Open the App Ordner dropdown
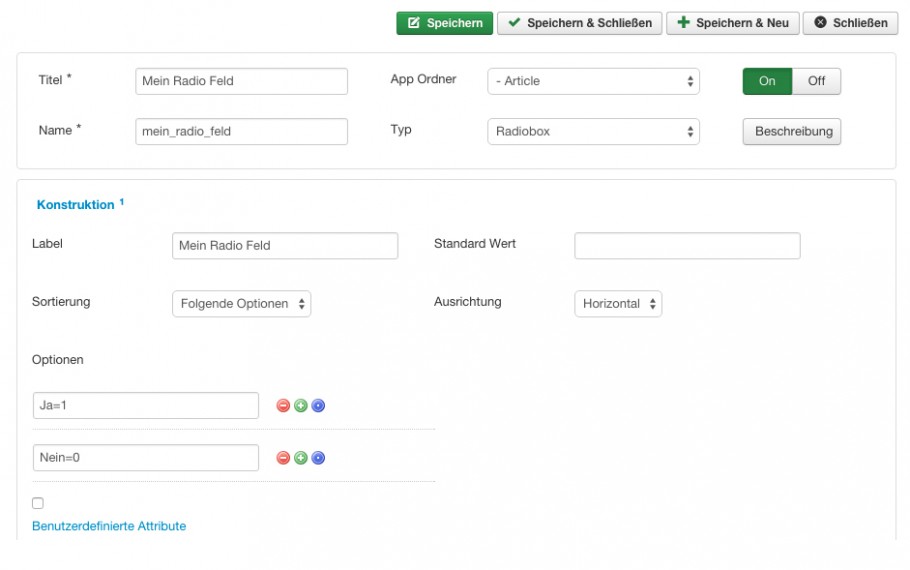 [593, 81]
